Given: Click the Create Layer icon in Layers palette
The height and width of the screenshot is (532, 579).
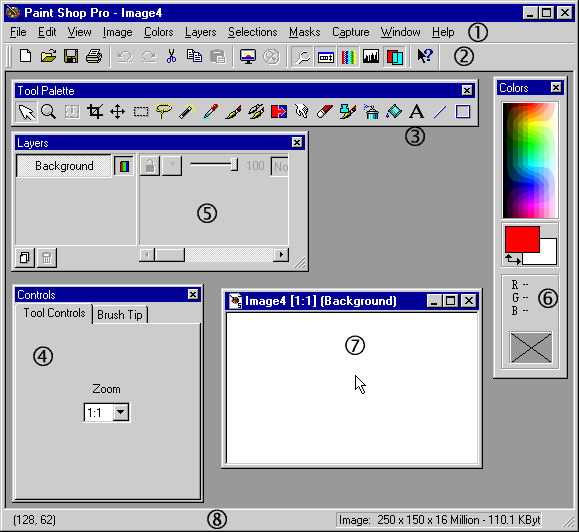Looking at the screenshot, I should coord(25,258).
